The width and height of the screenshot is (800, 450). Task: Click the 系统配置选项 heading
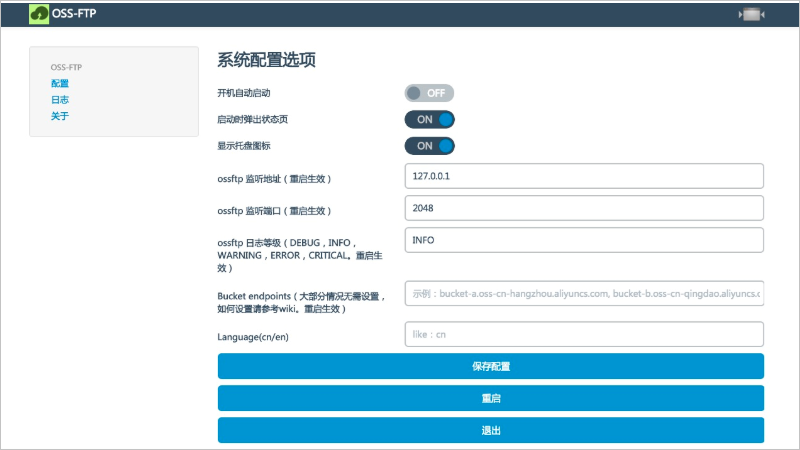[266, 60]
